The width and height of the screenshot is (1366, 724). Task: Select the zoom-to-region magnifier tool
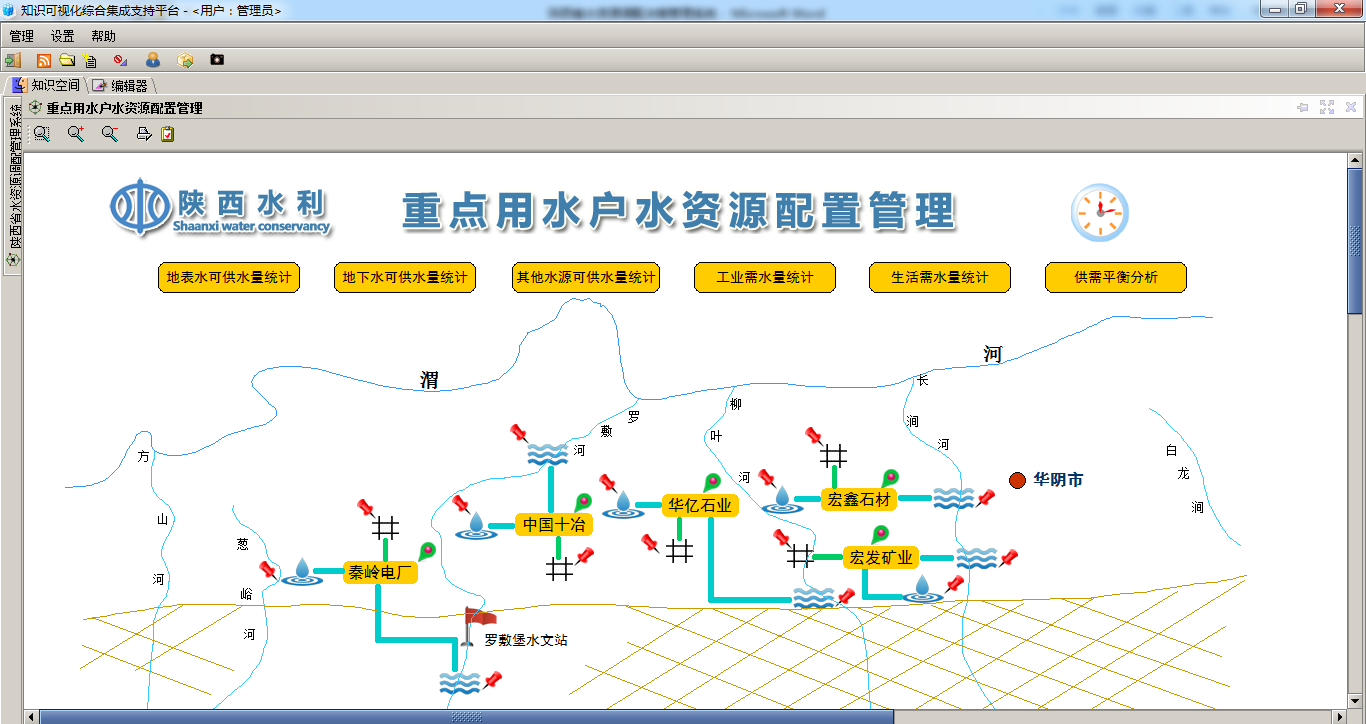41,133
